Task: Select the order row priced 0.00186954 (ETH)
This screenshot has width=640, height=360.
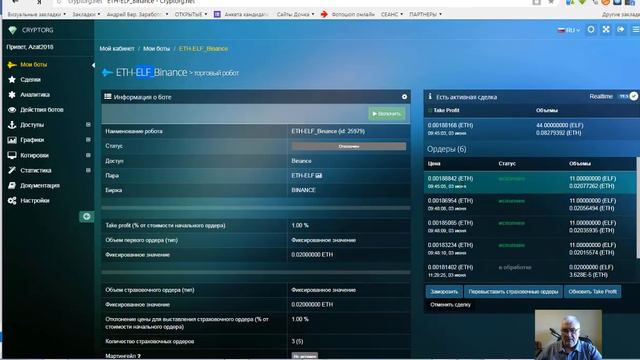Action: point(529,204)
